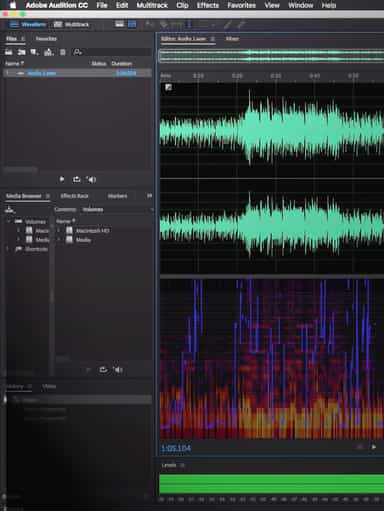The image size is (384, 511).
Task: Click the waveform overview navigator bar
Action: 271,56
